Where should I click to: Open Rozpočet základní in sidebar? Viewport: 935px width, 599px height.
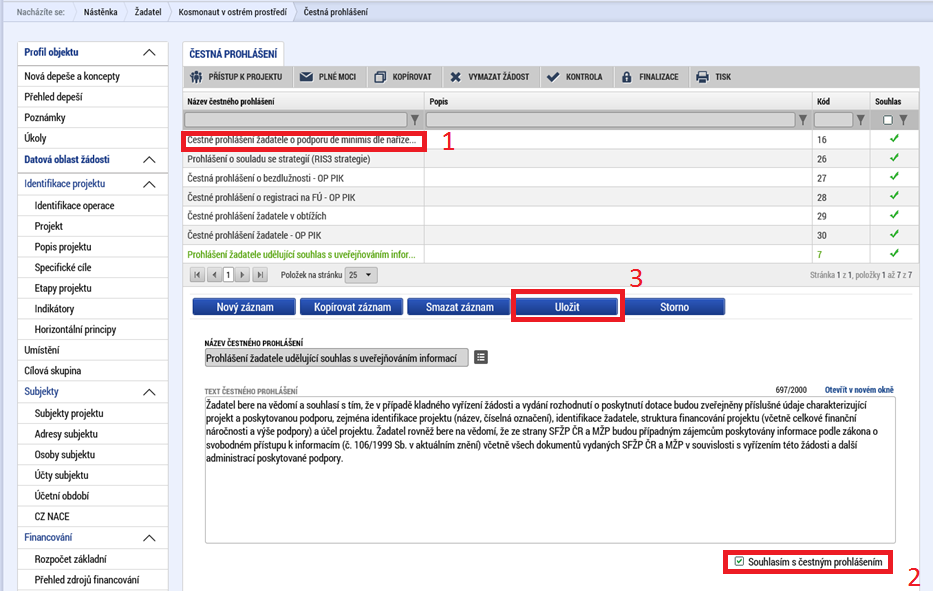70,560
